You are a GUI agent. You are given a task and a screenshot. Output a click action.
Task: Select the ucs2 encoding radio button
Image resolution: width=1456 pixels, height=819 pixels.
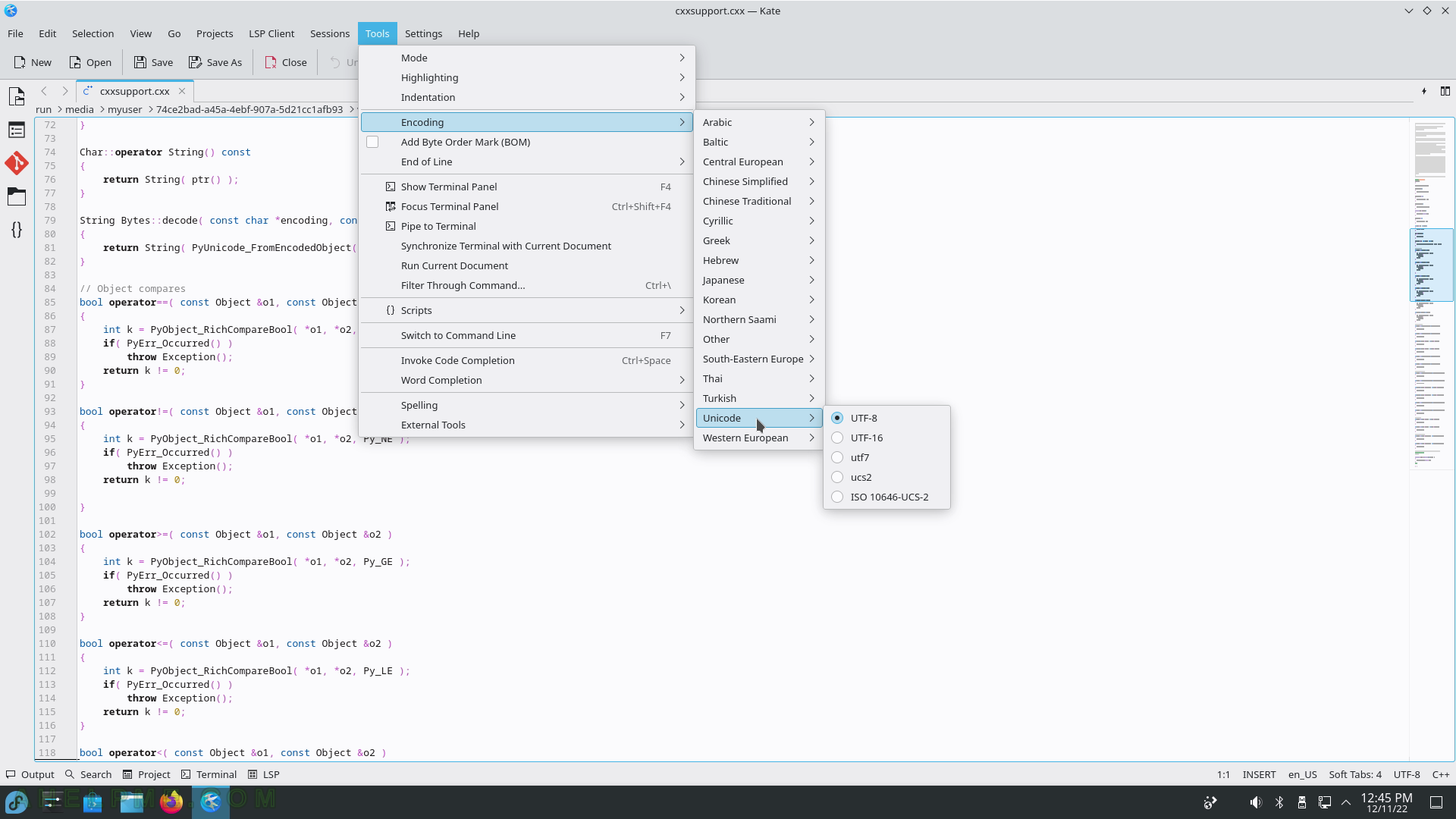[837, 477]
